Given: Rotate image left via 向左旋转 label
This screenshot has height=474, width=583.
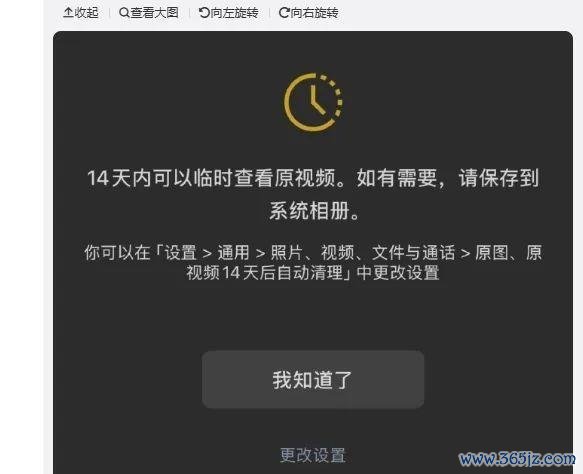Looking at the screenshot, I should [x=234, y=13].
